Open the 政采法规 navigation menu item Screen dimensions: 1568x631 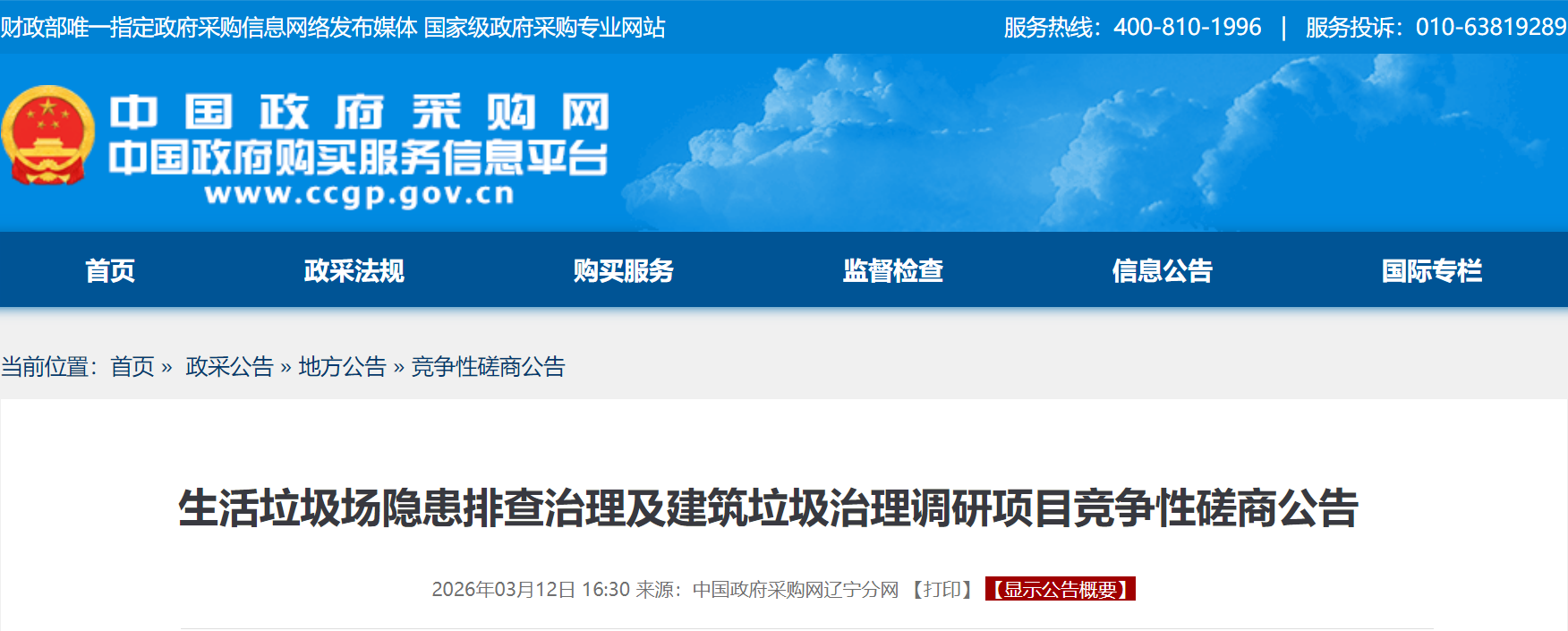pyautogui.click(x=354, y=270)
